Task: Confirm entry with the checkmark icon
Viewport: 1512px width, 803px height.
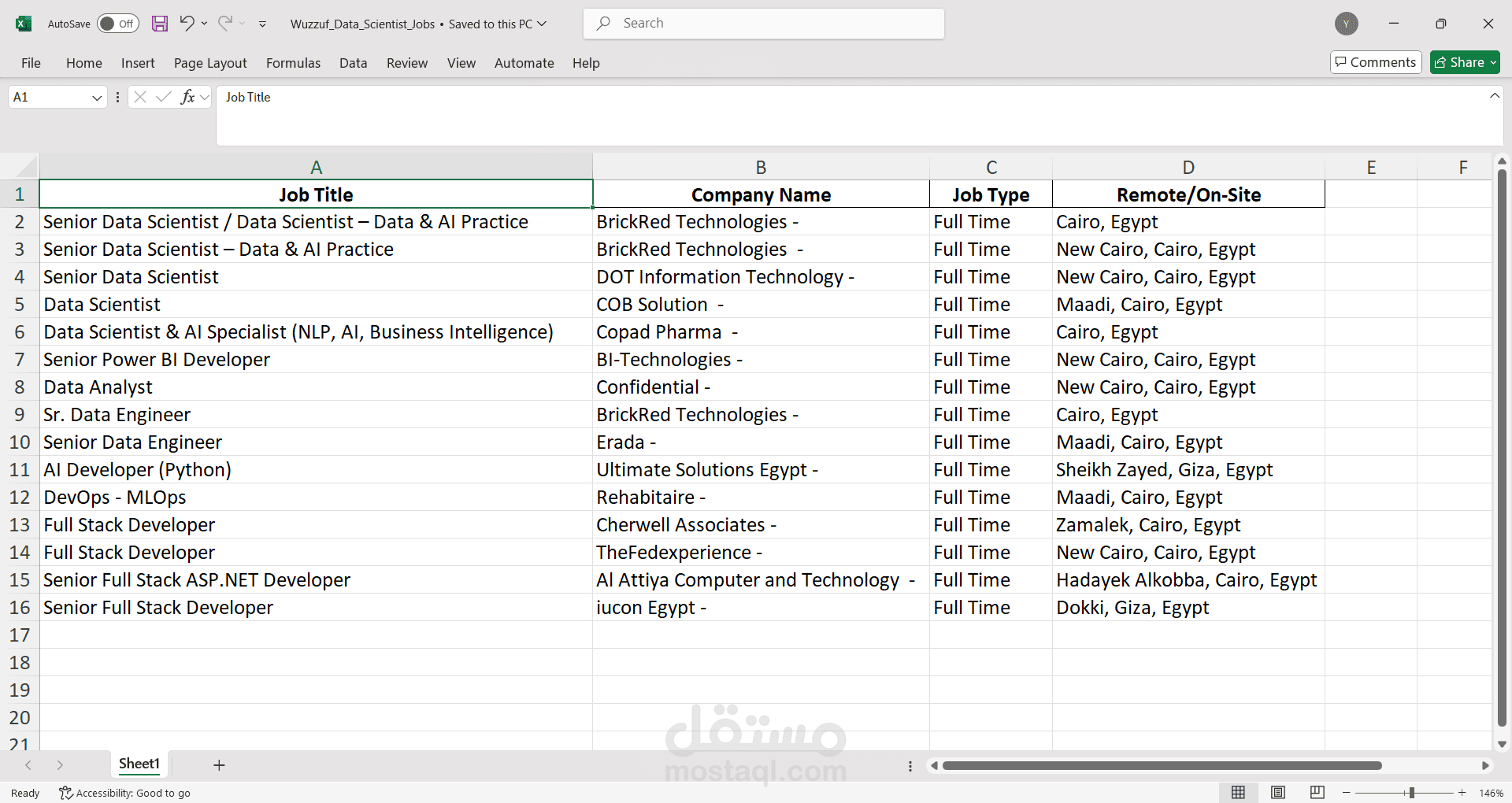Action: pos(164,97)
